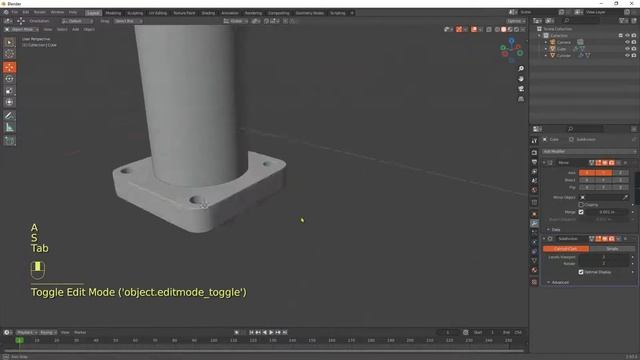This screenshot has width=640, height=360.
Task: Open the File menu
Action: (15, 13)
